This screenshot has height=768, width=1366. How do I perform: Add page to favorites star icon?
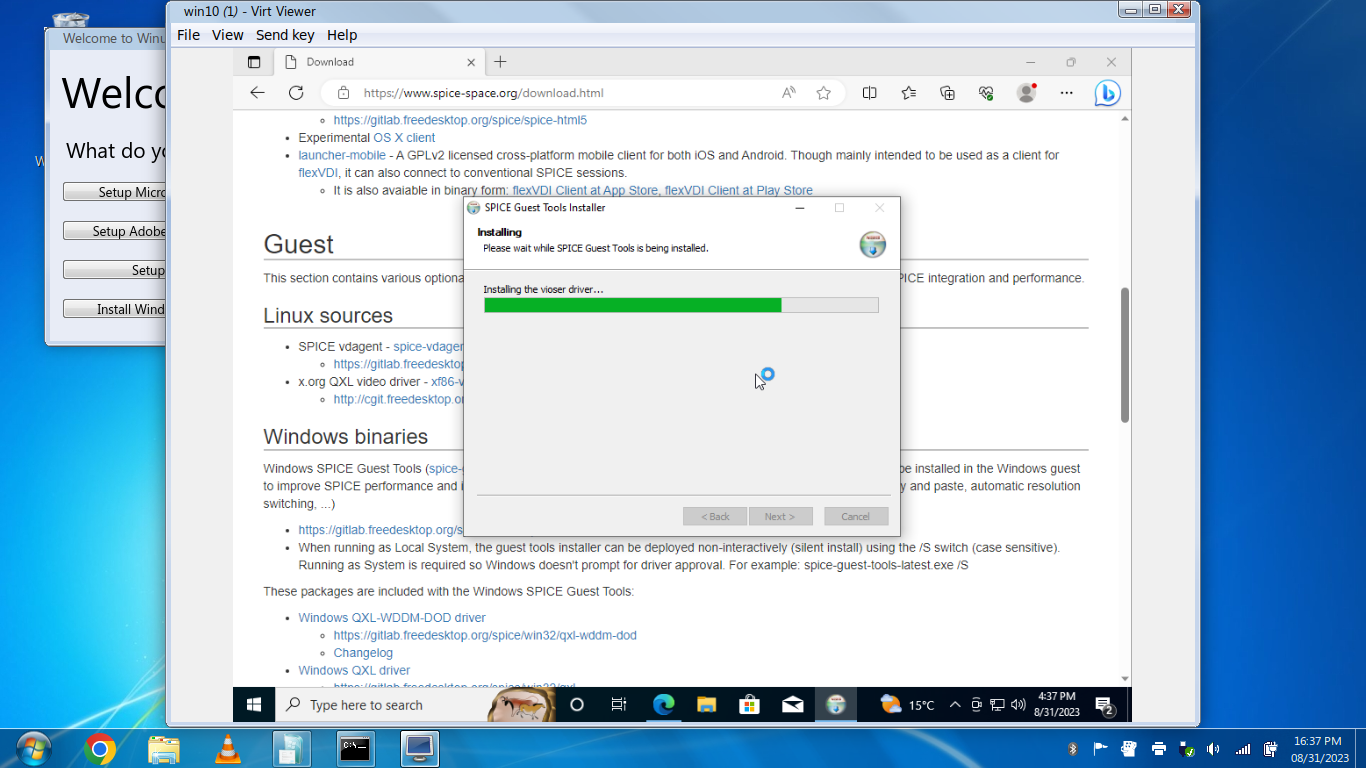[x=823, y=93]
